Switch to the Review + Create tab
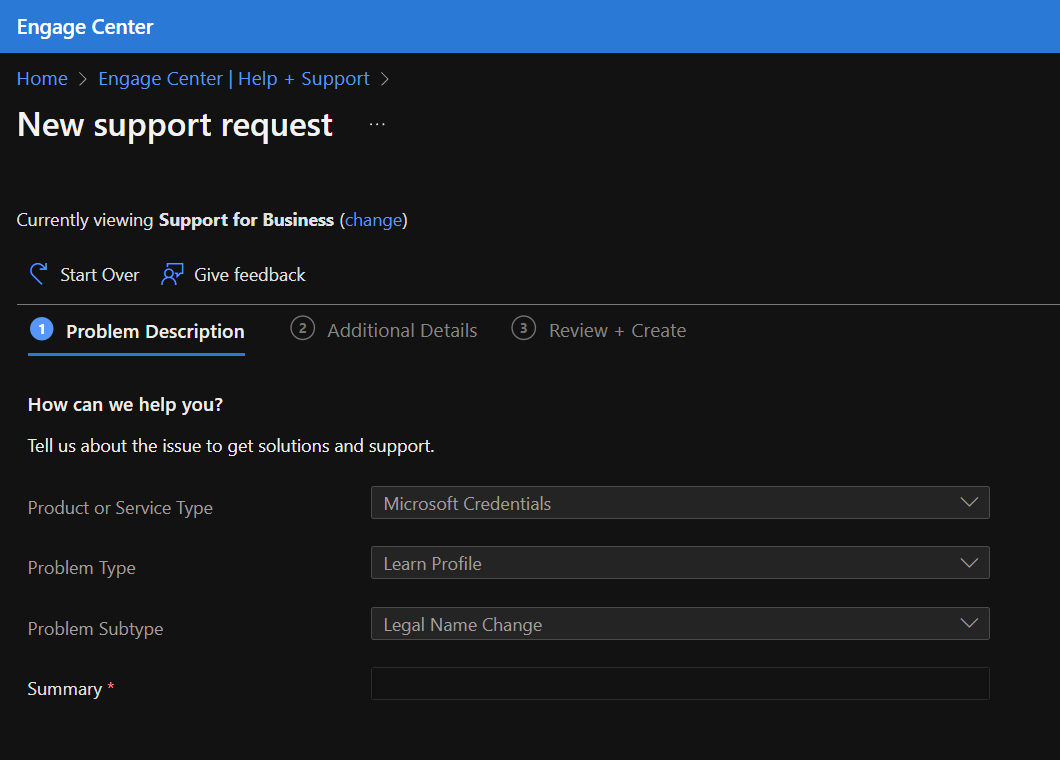This screenshot has width=1060, height=760. click(599, 330)
